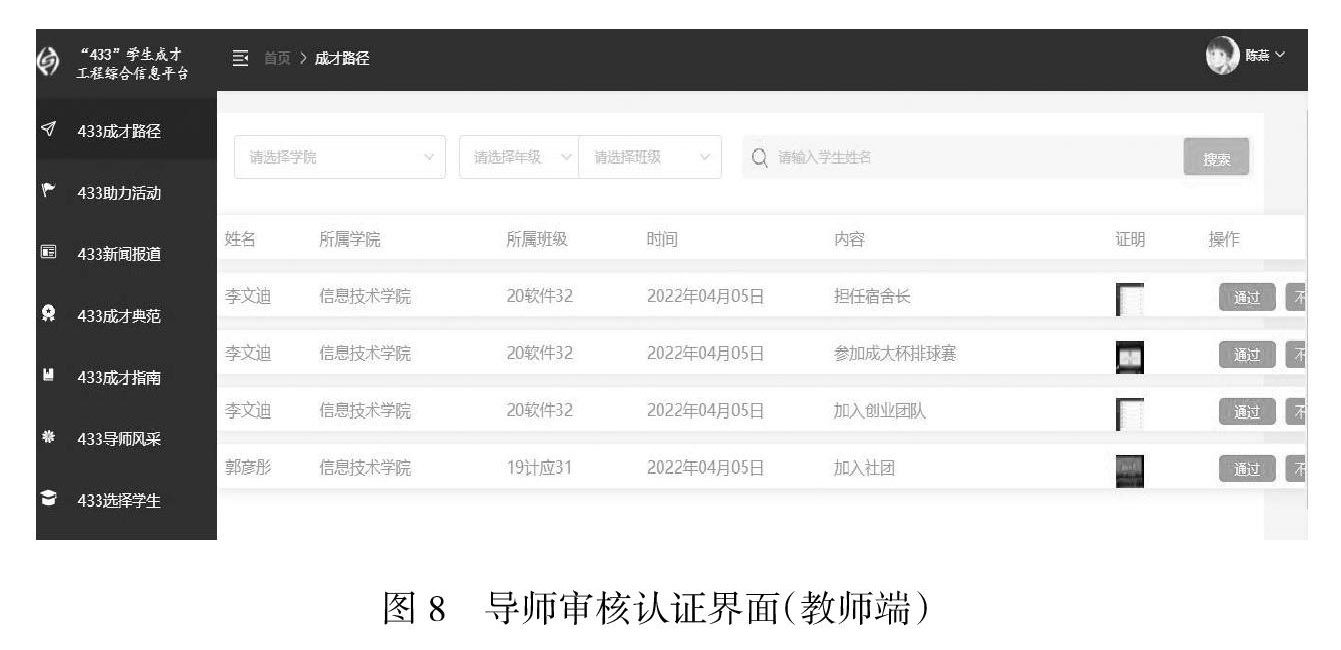The height and width of the screenshot is (650, 1341).
Task: Click the 搜索 button
Action: click(x=1216, y=158)
